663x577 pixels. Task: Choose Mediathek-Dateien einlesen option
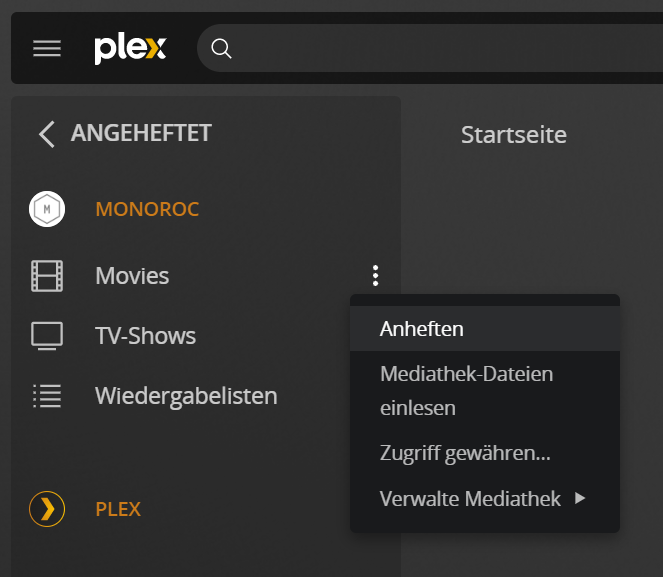[x=466, y=391]
